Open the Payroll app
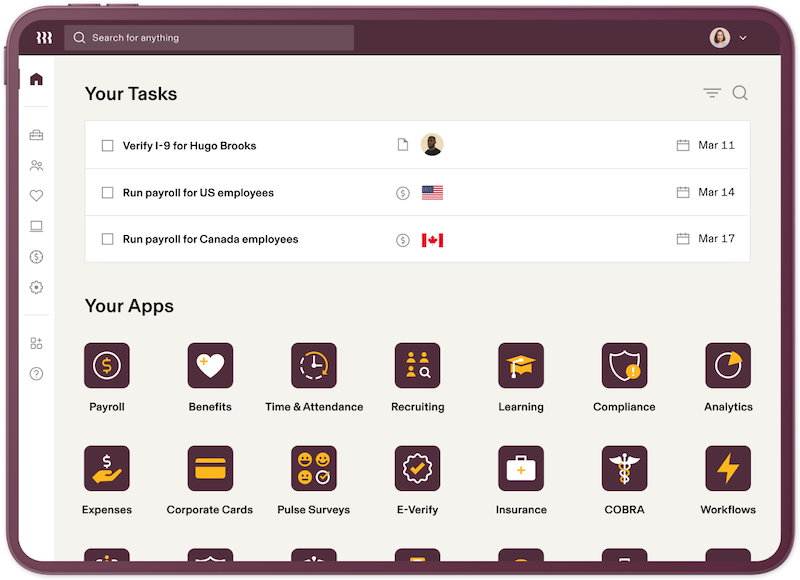 coord(107,366)
